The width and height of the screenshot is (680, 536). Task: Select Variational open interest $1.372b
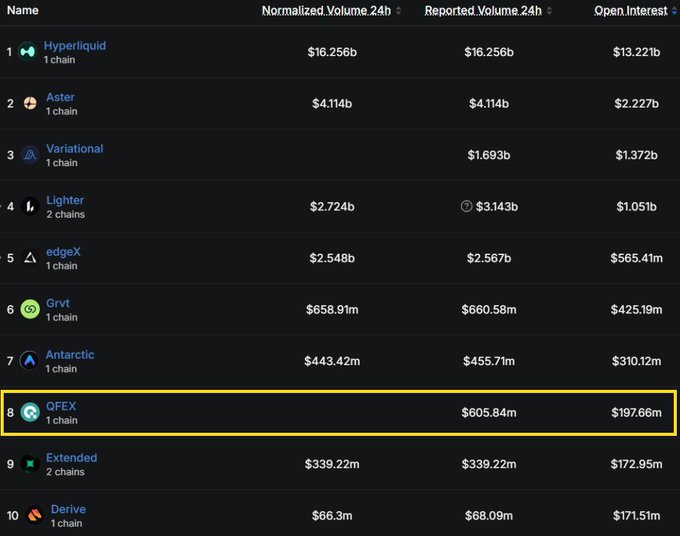click(x=636, y=155)
